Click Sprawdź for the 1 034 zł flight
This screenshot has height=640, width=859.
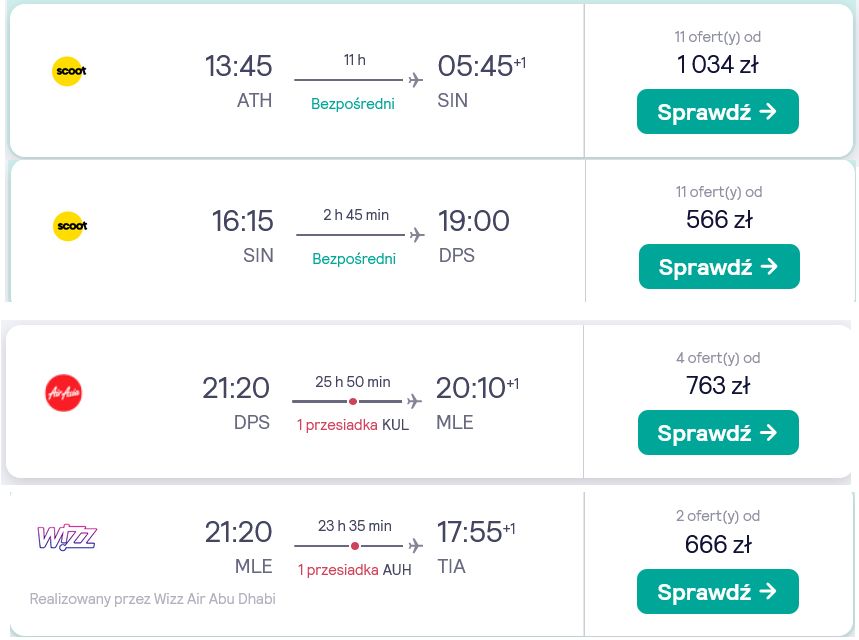(x=718, y=112)
